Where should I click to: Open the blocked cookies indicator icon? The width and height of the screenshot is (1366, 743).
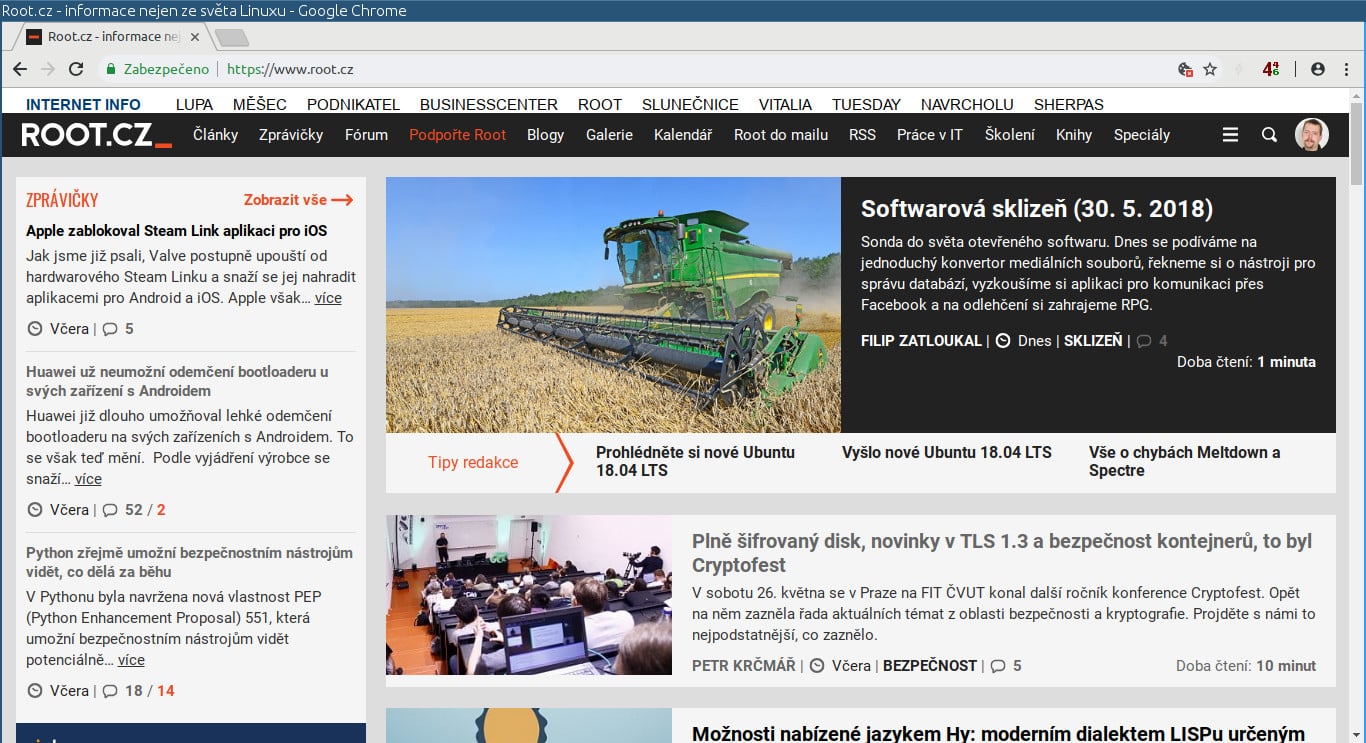1185,69
